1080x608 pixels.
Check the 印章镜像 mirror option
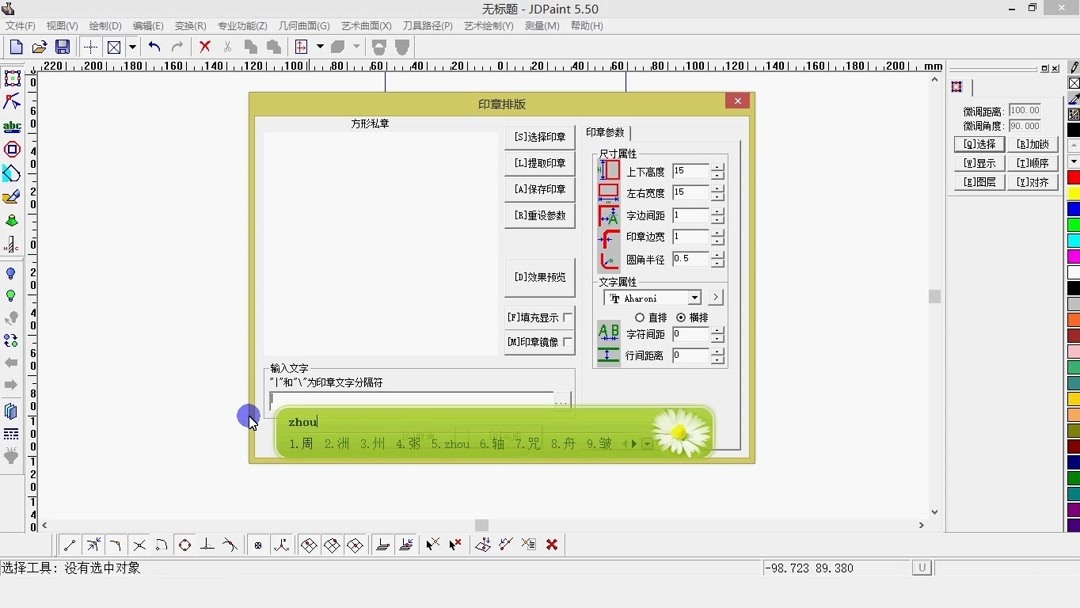pyautogui.click(x=566, y=341)
